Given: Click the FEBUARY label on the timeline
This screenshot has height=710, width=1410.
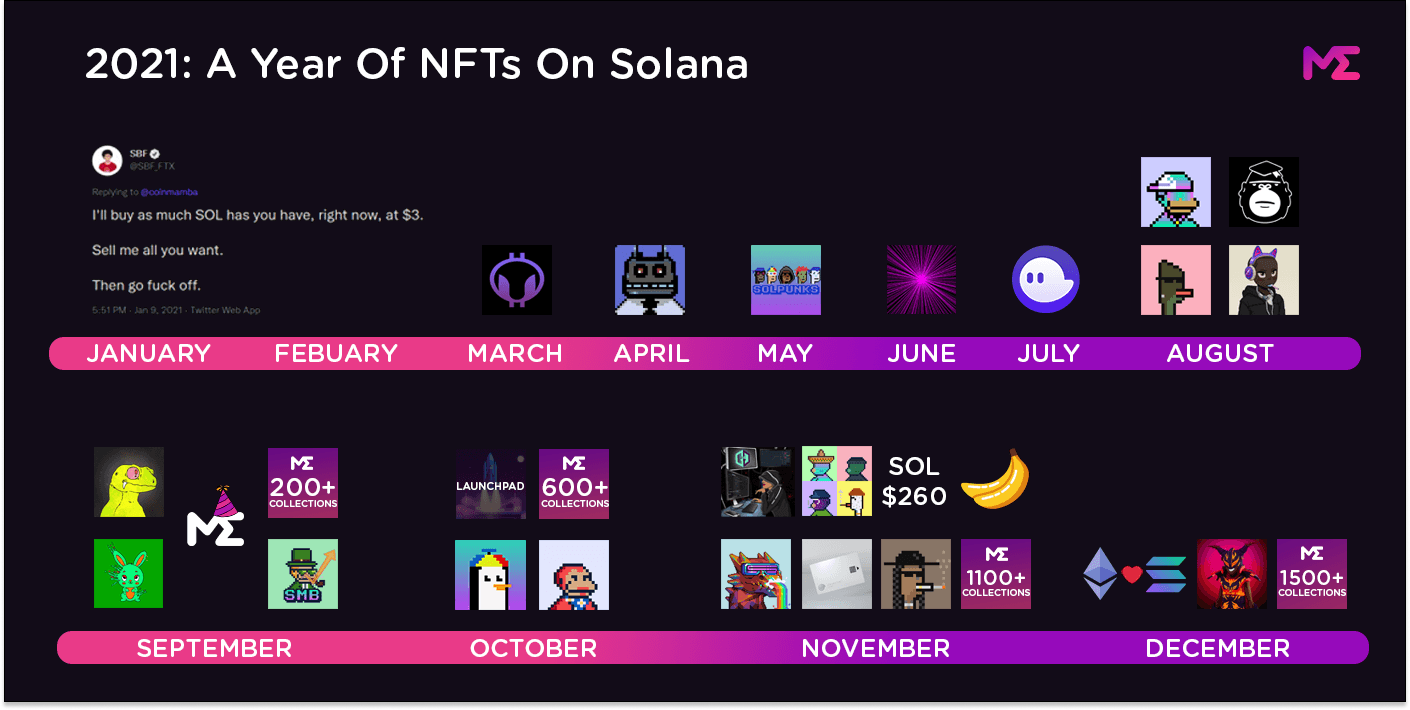Looking at the screenshot, I should (x=336, y=353).
